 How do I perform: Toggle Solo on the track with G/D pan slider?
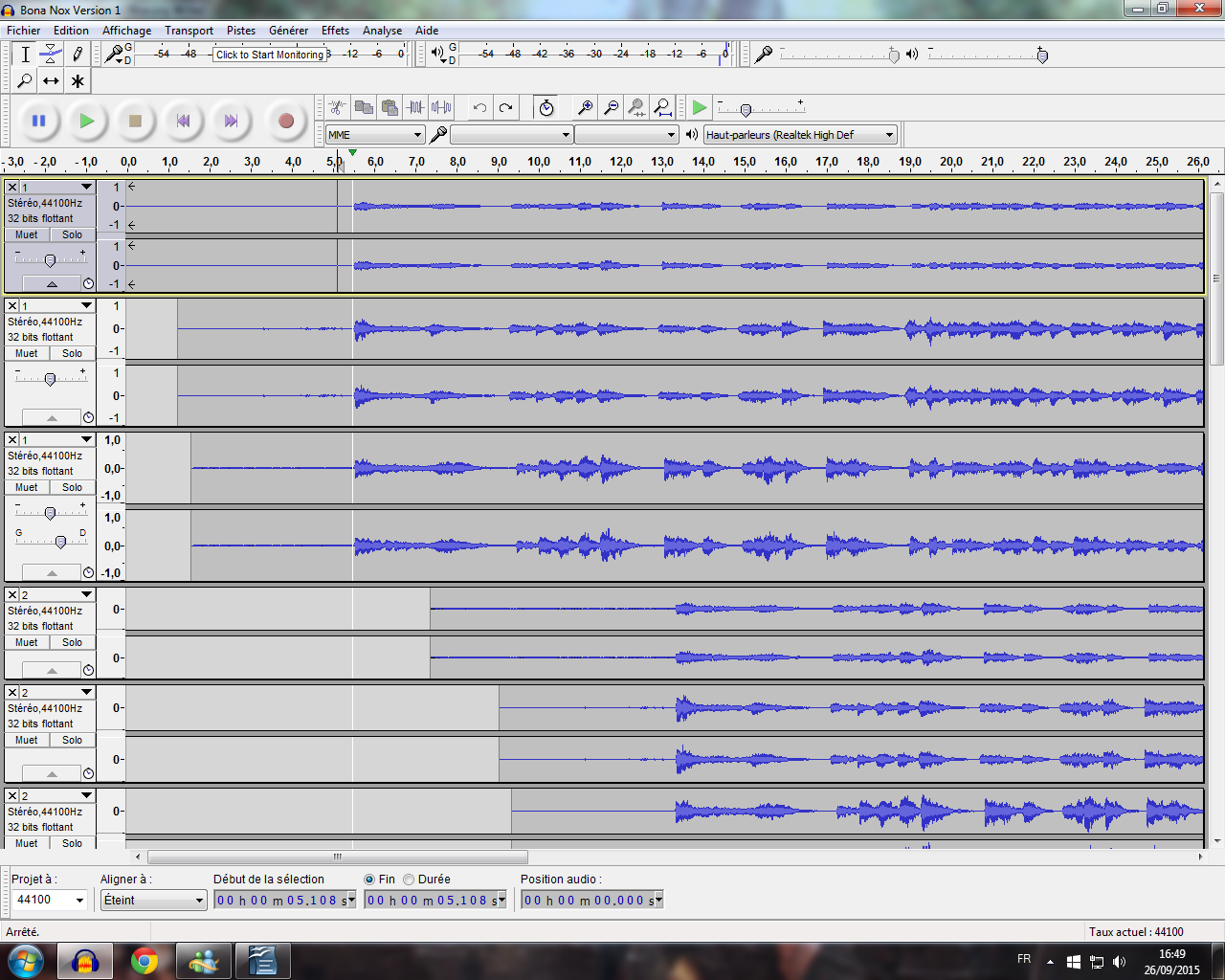pyautogui.click(x=73, y=487)
